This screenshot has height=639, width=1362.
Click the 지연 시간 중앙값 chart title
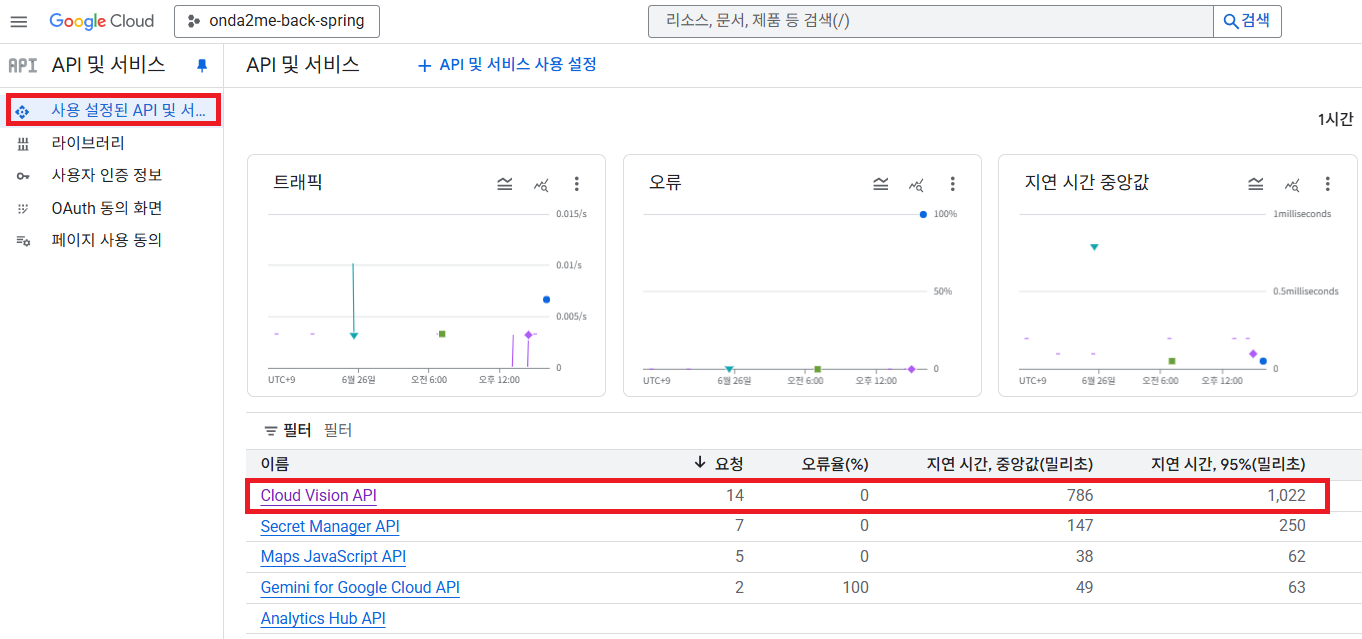tap(1087, 183)
